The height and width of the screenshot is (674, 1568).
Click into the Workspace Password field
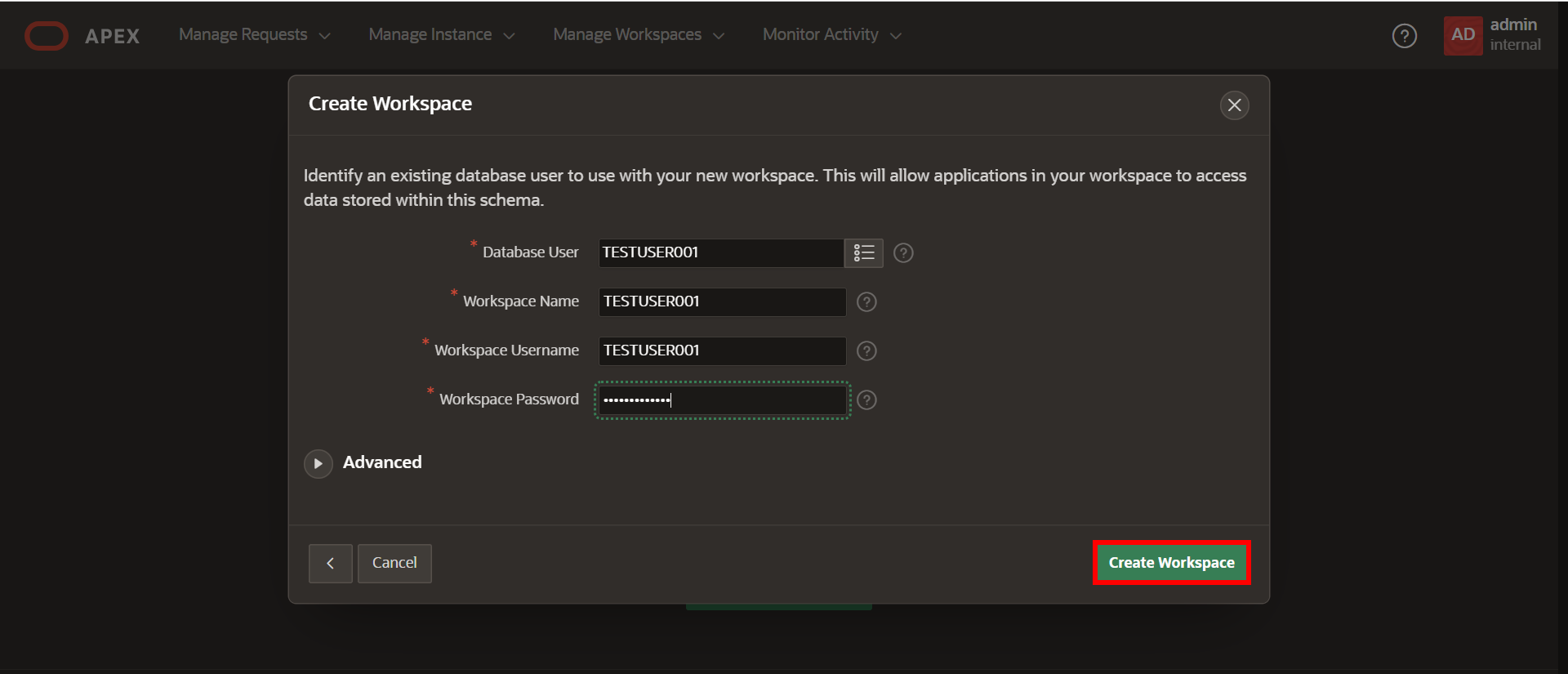[x=722, y=400]
